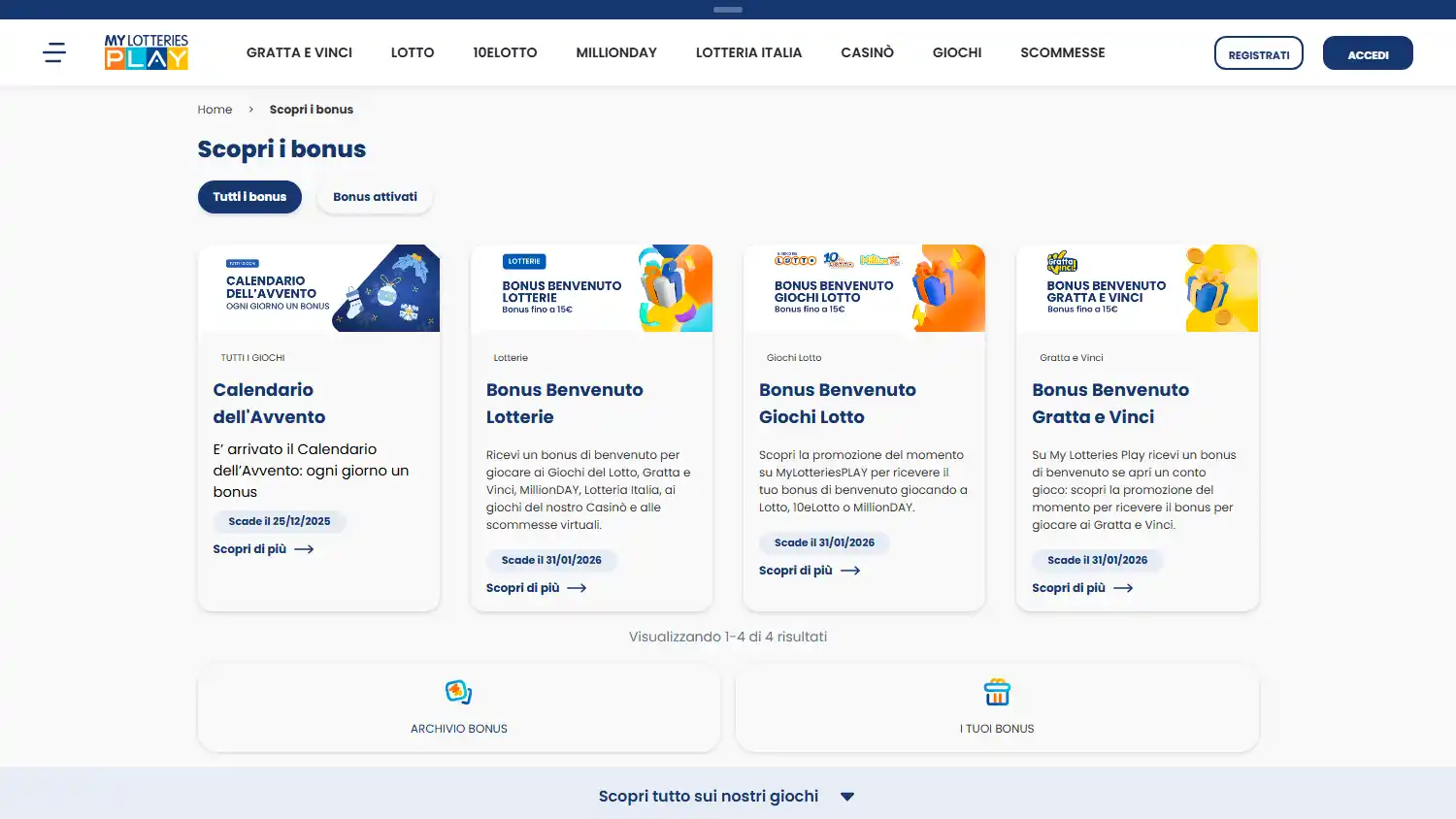
Task: Open the Gratta e Vinci menu
Action: [x=299, y=52]
